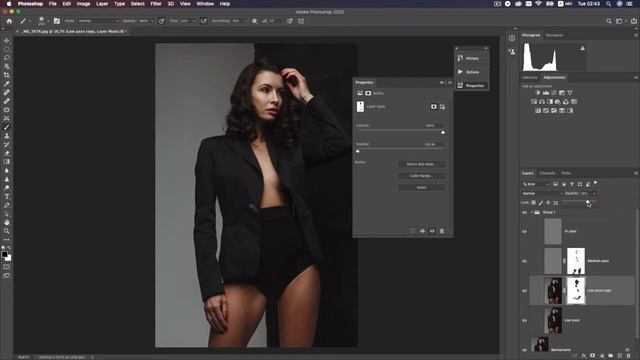The height and width of the screenshot is (360, 640).
Task: Select the Hand tool
Action: (7, 222)
